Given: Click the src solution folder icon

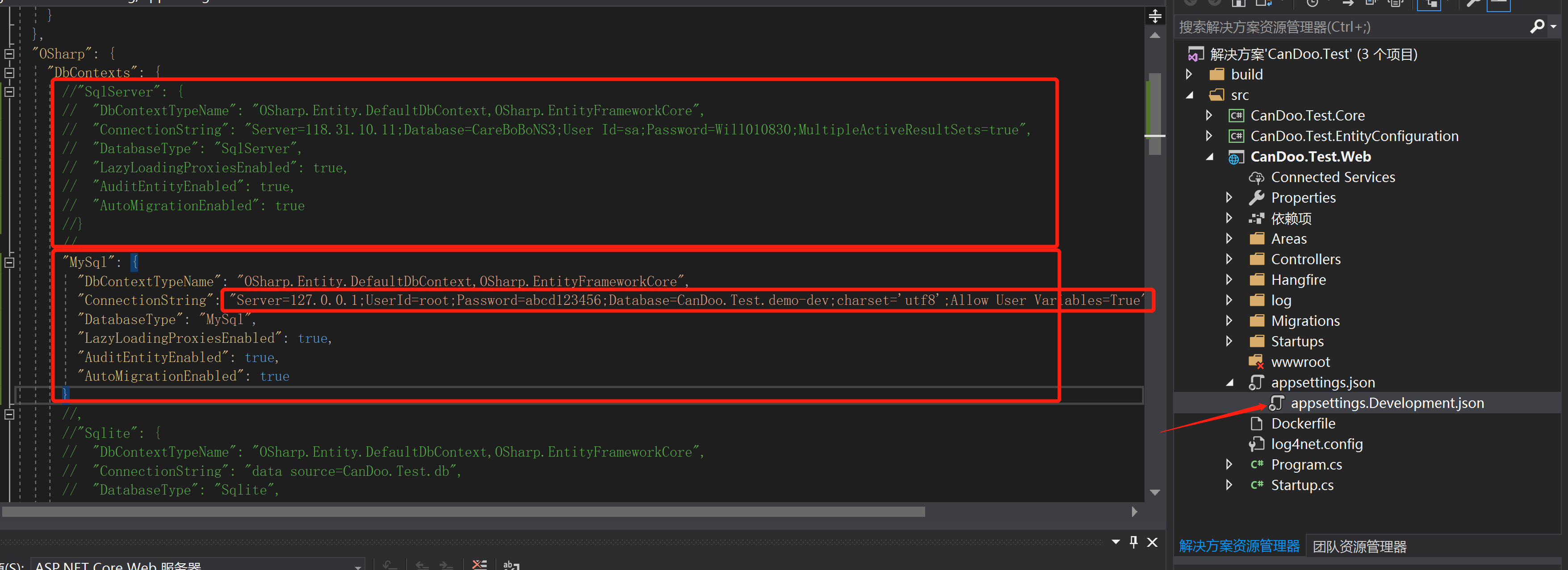Looking at the screenshot, I should 1217,95.
